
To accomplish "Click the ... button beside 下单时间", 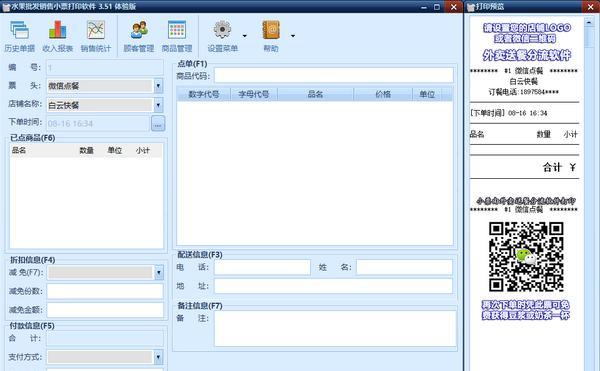I will click(x=158, y=124).
